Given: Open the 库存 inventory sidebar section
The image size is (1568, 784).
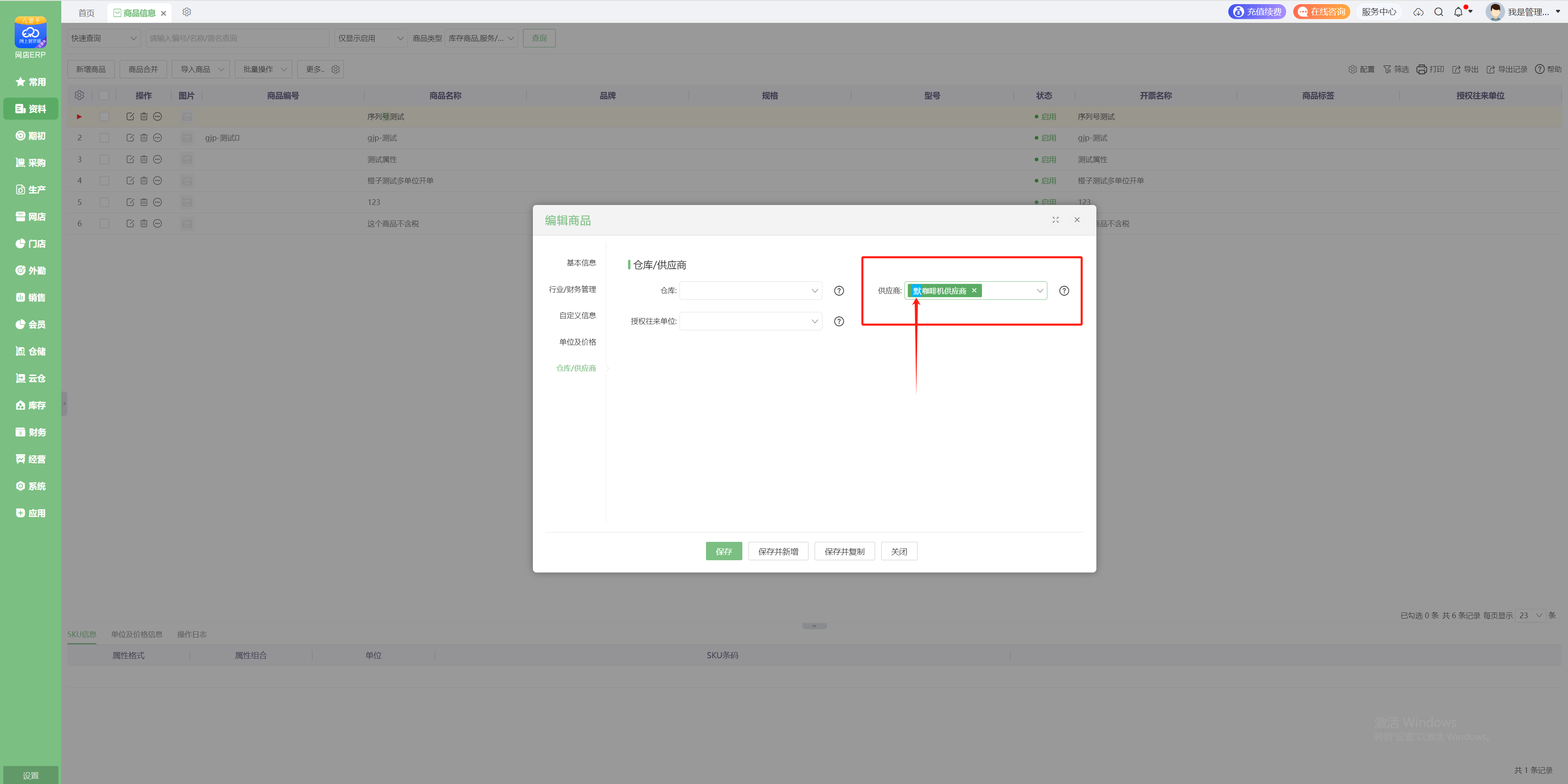Looking at the screenshot, I should click(x=31, y=405).
